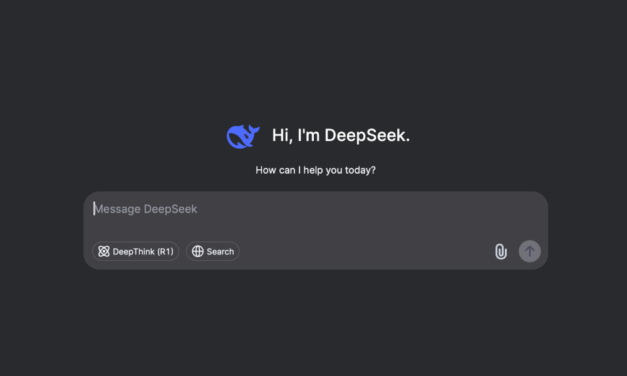Screen dimensions: 627x376
Task: Click the paperclip attach file icon
Action: 501,252
